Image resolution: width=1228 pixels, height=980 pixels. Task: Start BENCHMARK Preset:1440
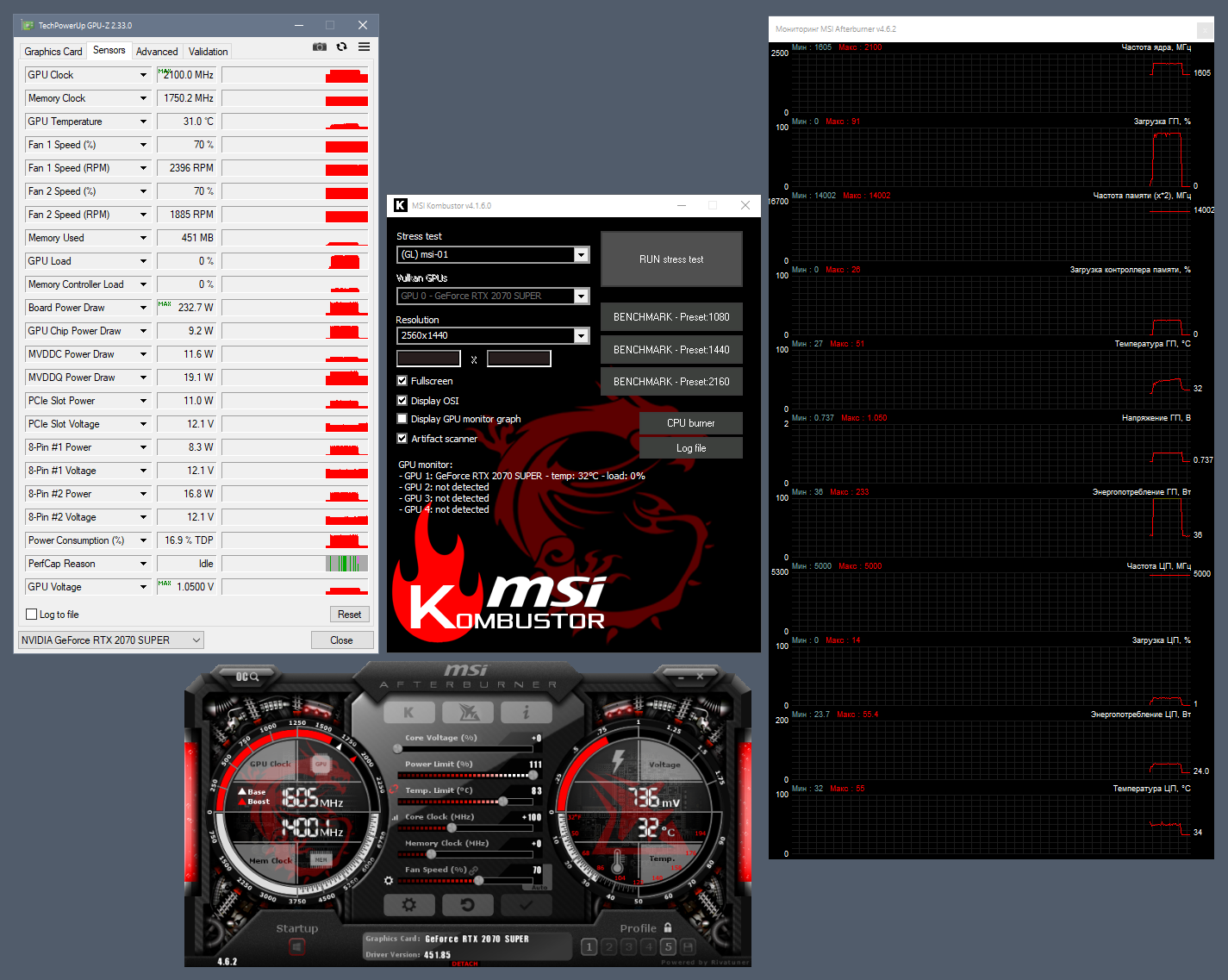point(671,350)
